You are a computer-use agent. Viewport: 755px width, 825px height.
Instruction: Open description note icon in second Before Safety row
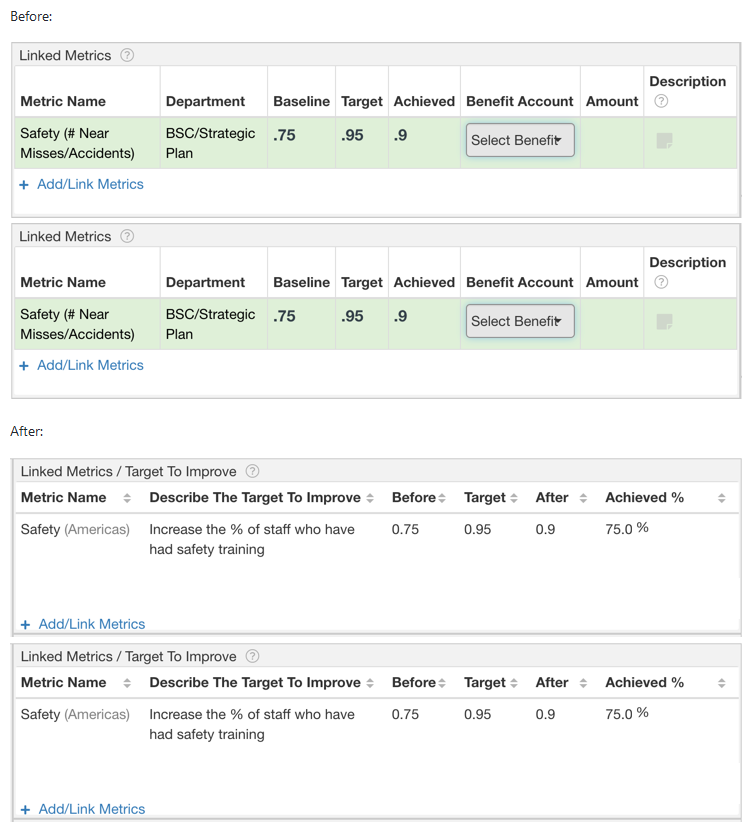point(665,321)
